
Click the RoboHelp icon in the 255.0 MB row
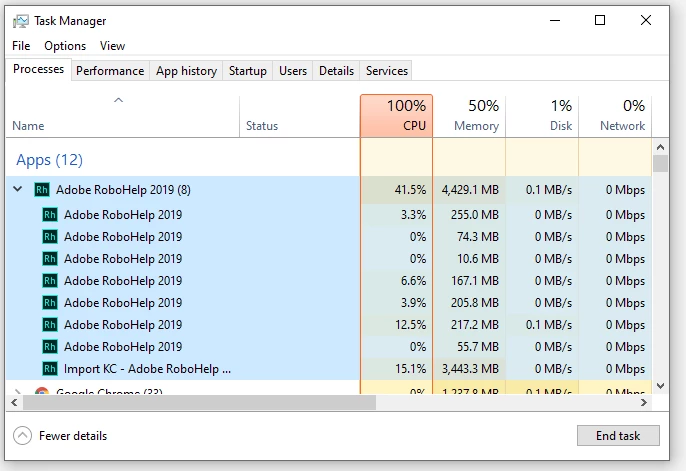(50, 215)
